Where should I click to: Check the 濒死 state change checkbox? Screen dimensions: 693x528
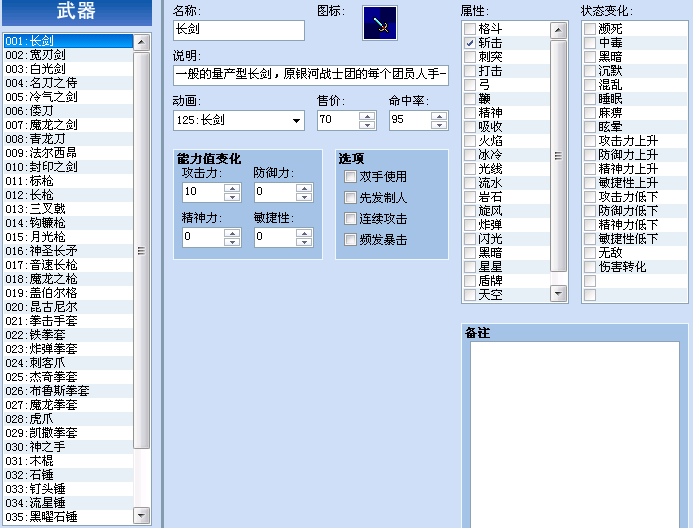590,29
